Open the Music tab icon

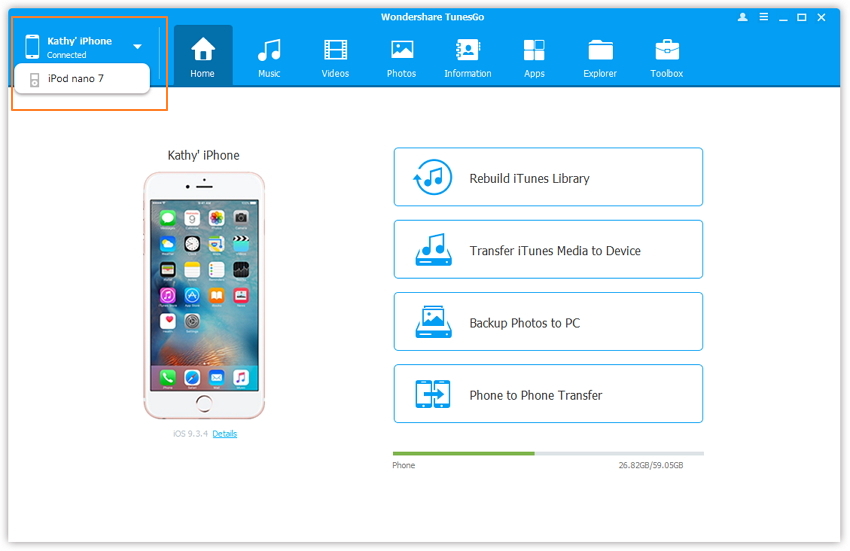(269, 51)
